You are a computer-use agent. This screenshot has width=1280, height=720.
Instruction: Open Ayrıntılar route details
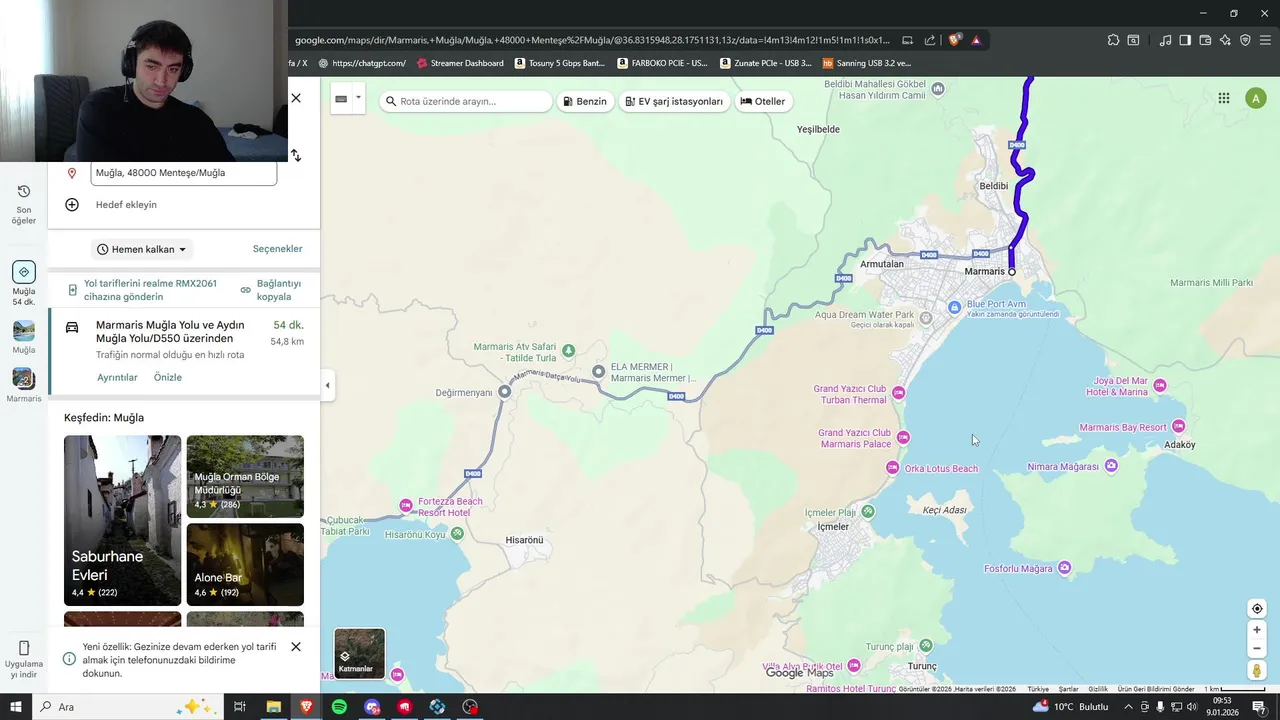coord(117,377)
